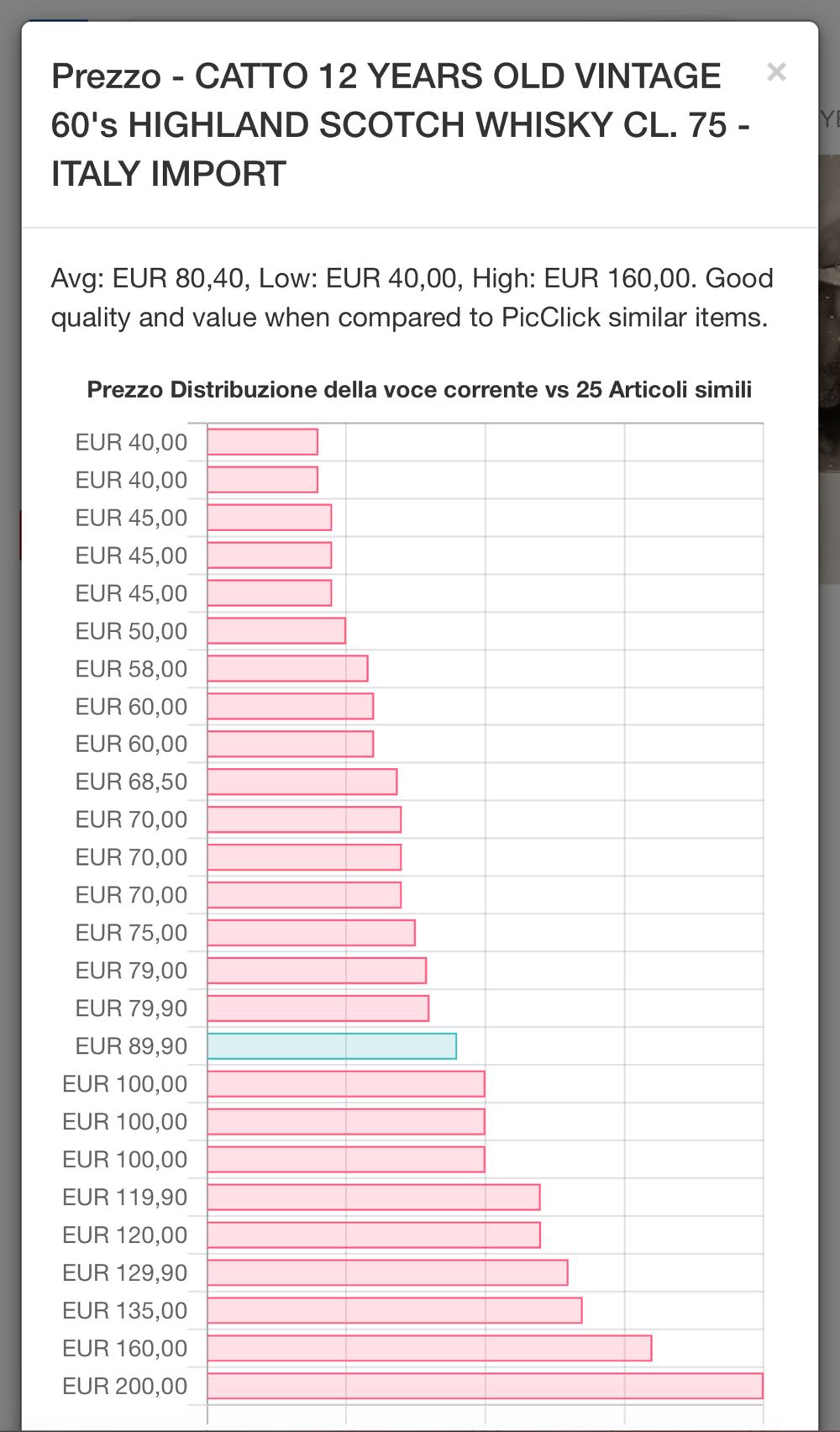
Task: Select the EUR 135,00 price bar
Action: (x=395, y=1310)
